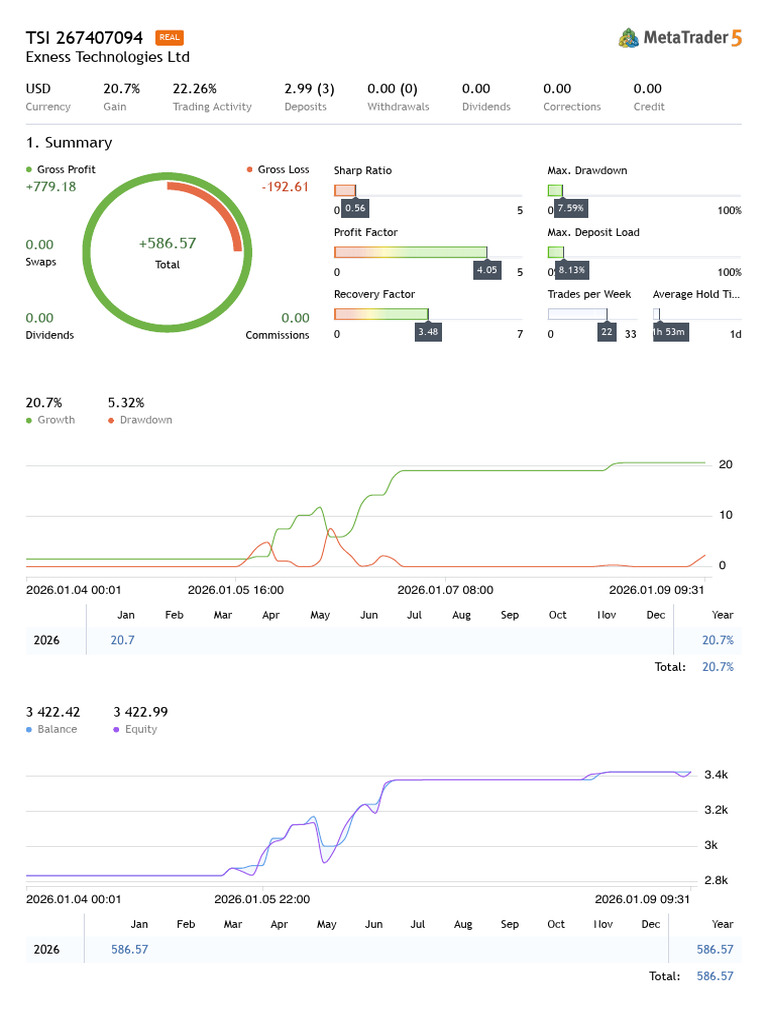Screen dimensions: 768x1024
Task: Click the Recovery Factor 3.48 marker
Action: pyautogui.click(x=428, y=332)
